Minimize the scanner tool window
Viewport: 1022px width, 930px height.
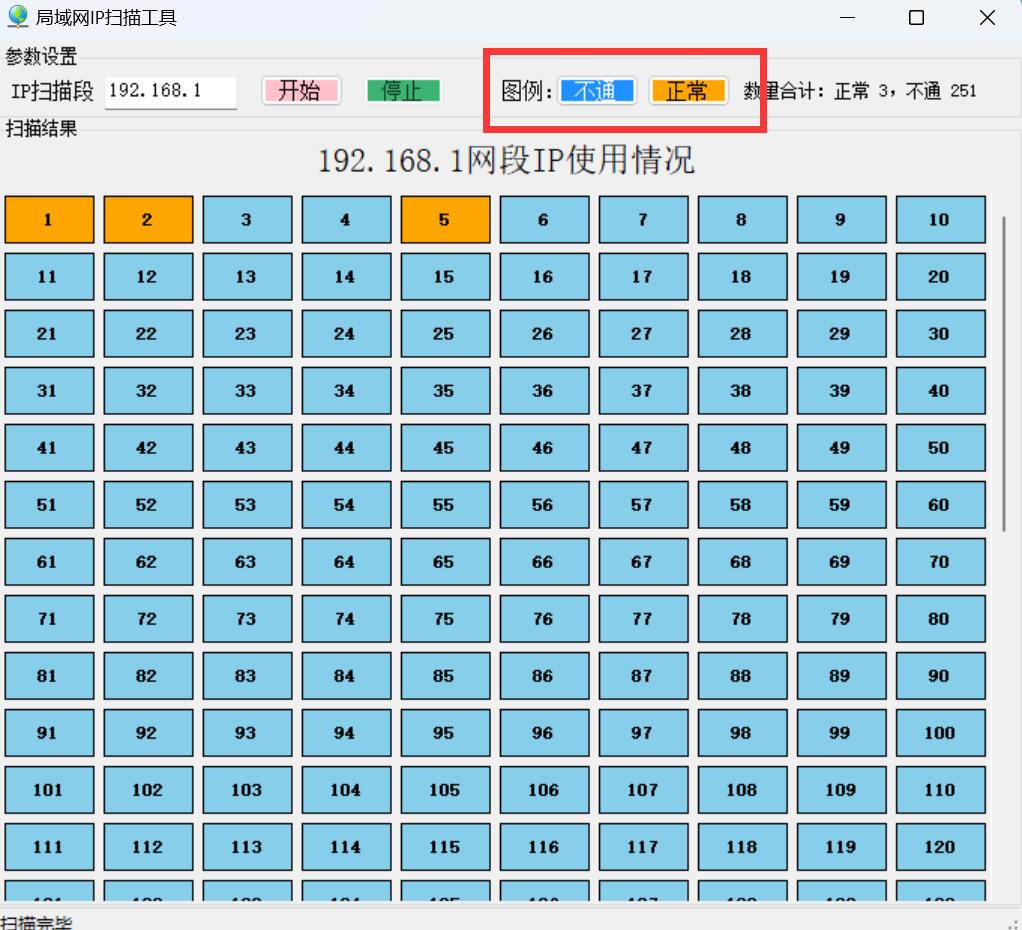click(x=847, y=18)
